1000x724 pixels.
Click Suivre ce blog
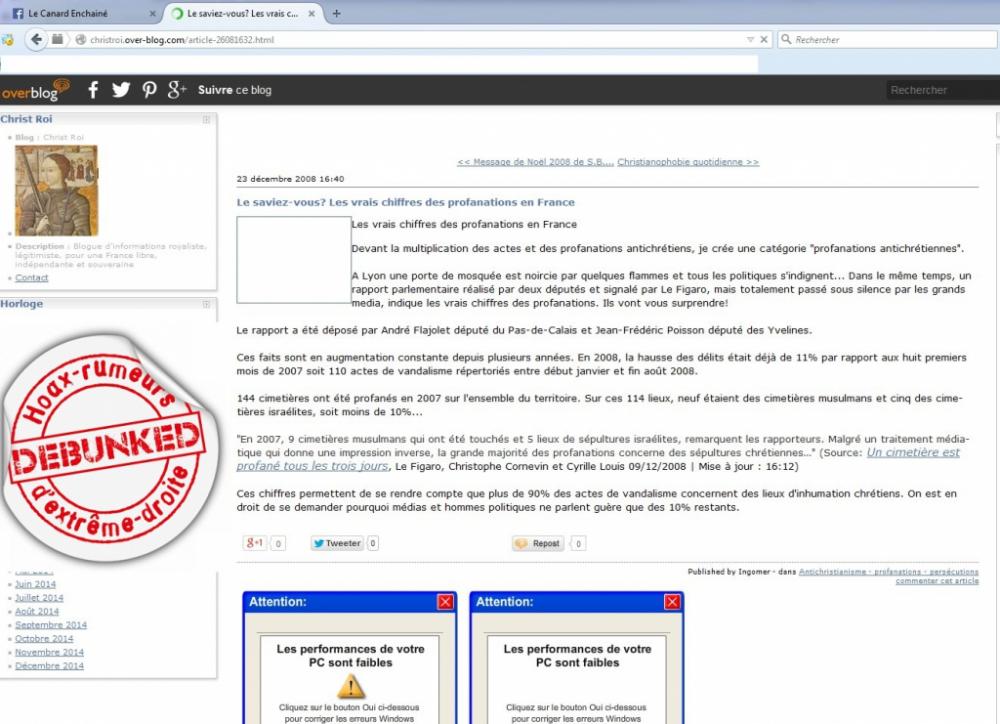click(x=235, y=90)
